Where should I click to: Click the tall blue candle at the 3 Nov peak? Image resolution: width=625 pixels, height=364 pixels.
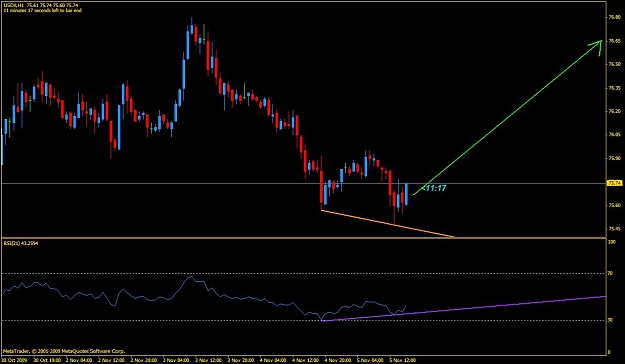[188, 44]
